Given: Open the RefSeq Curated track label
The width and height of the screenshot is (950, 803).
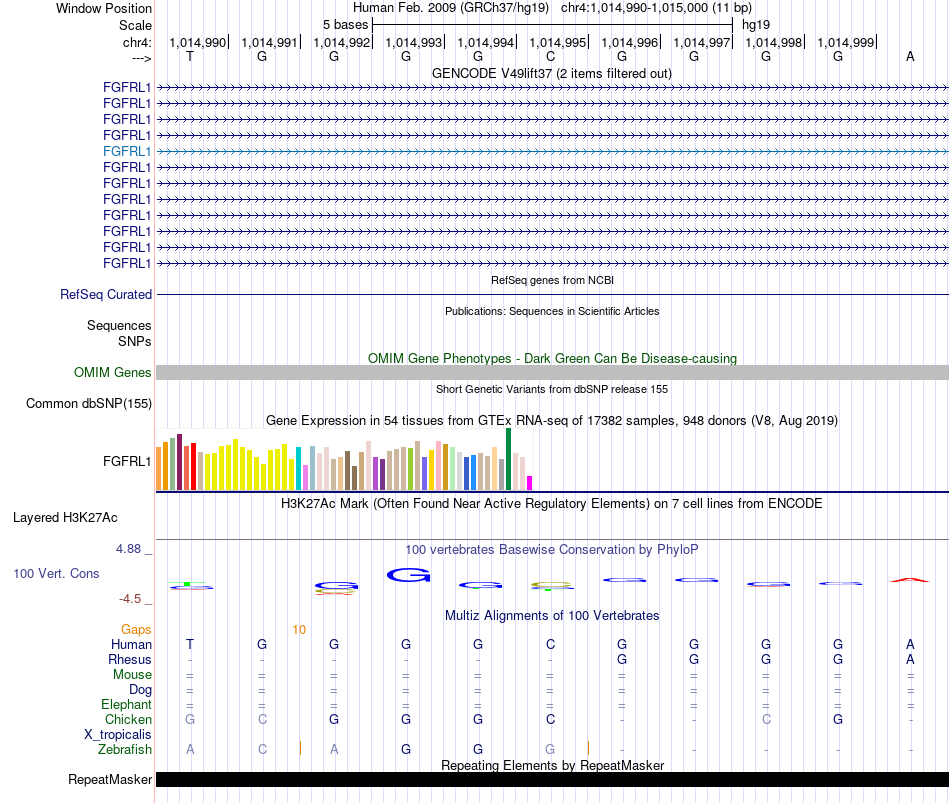Looking at the screenshot, I should click(x=106, y=295).
